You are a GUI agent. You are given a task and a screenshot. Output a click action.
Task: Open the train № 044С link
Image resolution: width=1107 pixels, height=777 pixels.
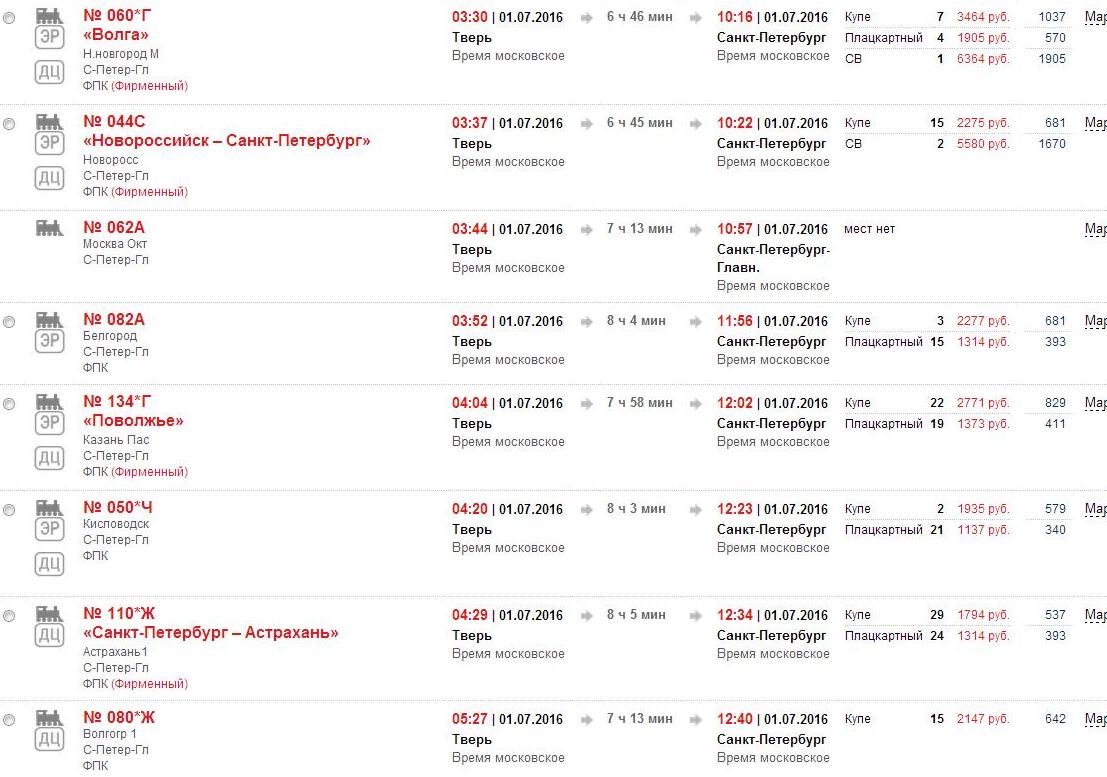coord(114,122)
